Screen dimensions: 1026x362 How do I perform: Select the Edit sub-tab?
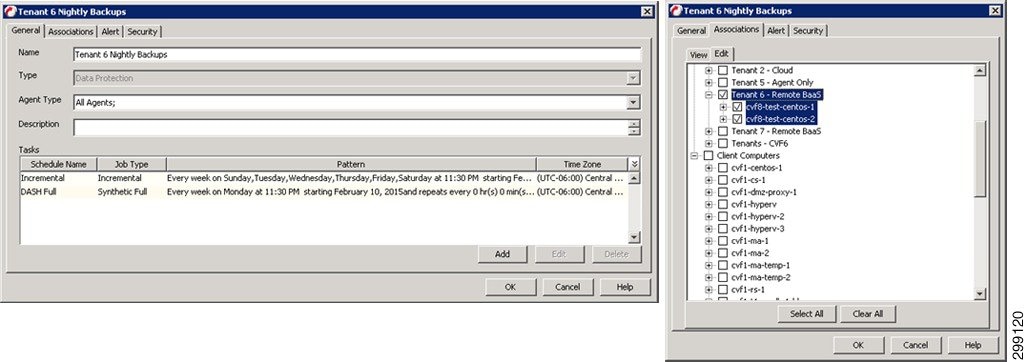[x=721, y=54]
